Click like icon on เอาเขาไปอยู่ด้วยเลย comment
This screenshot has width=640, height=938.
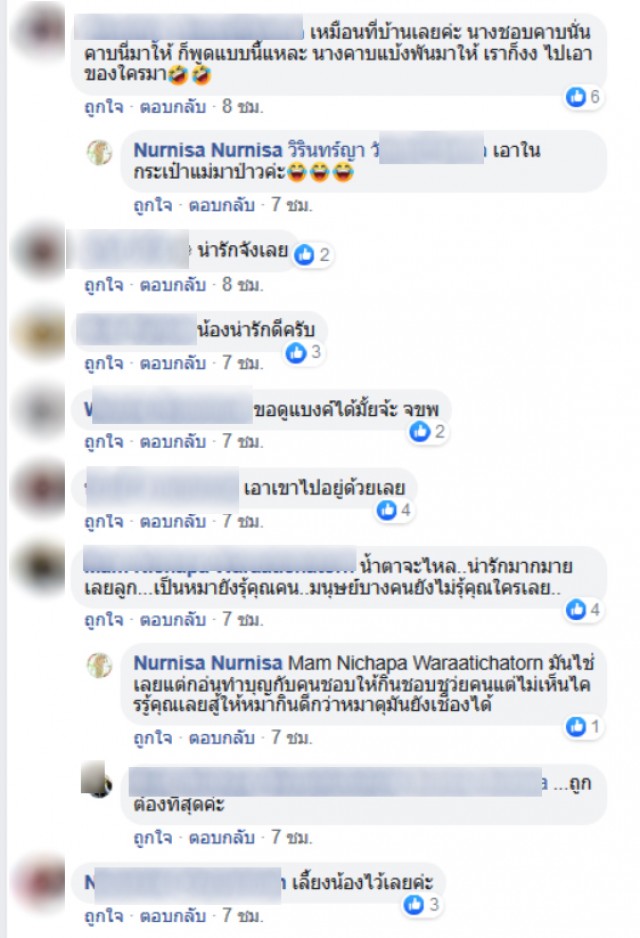[x=387, y=510]
